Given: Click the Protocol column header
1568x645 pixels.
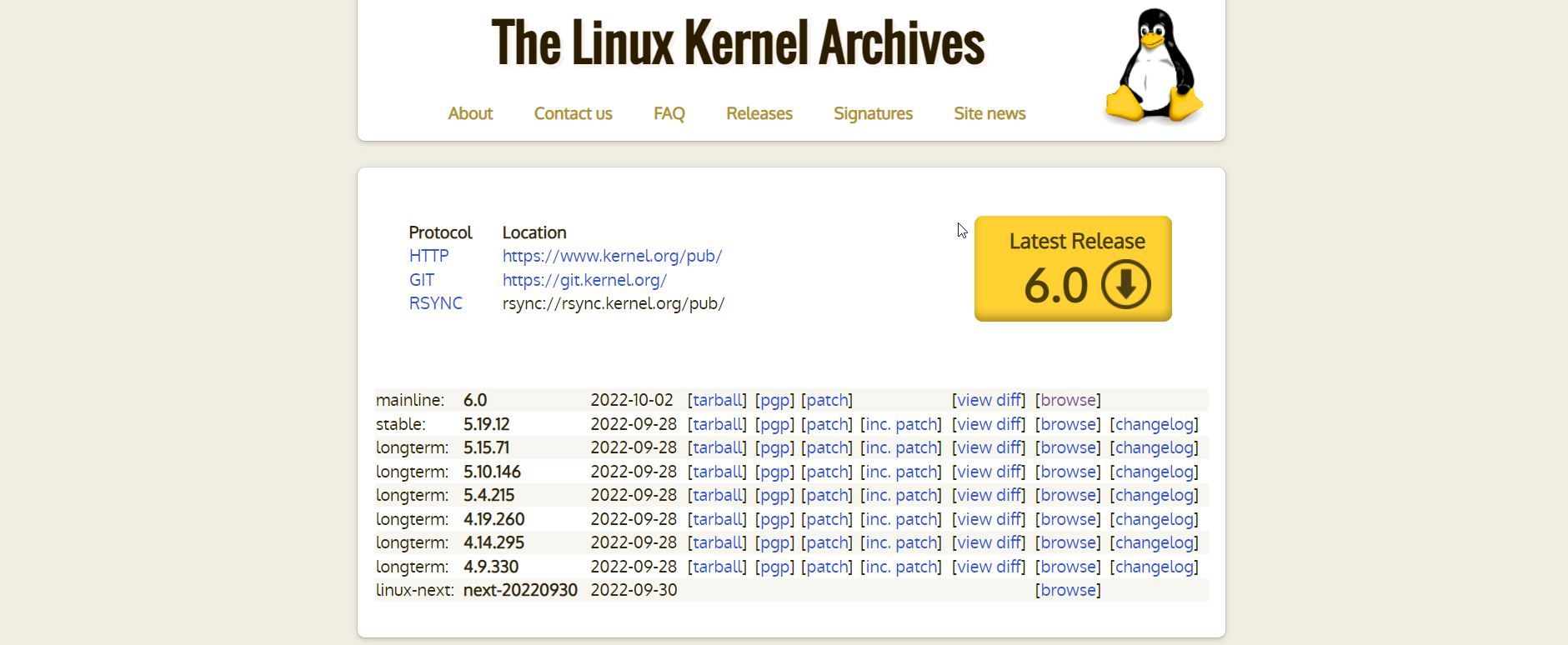Looking at the screenshot, I should [x=440, y=232].
